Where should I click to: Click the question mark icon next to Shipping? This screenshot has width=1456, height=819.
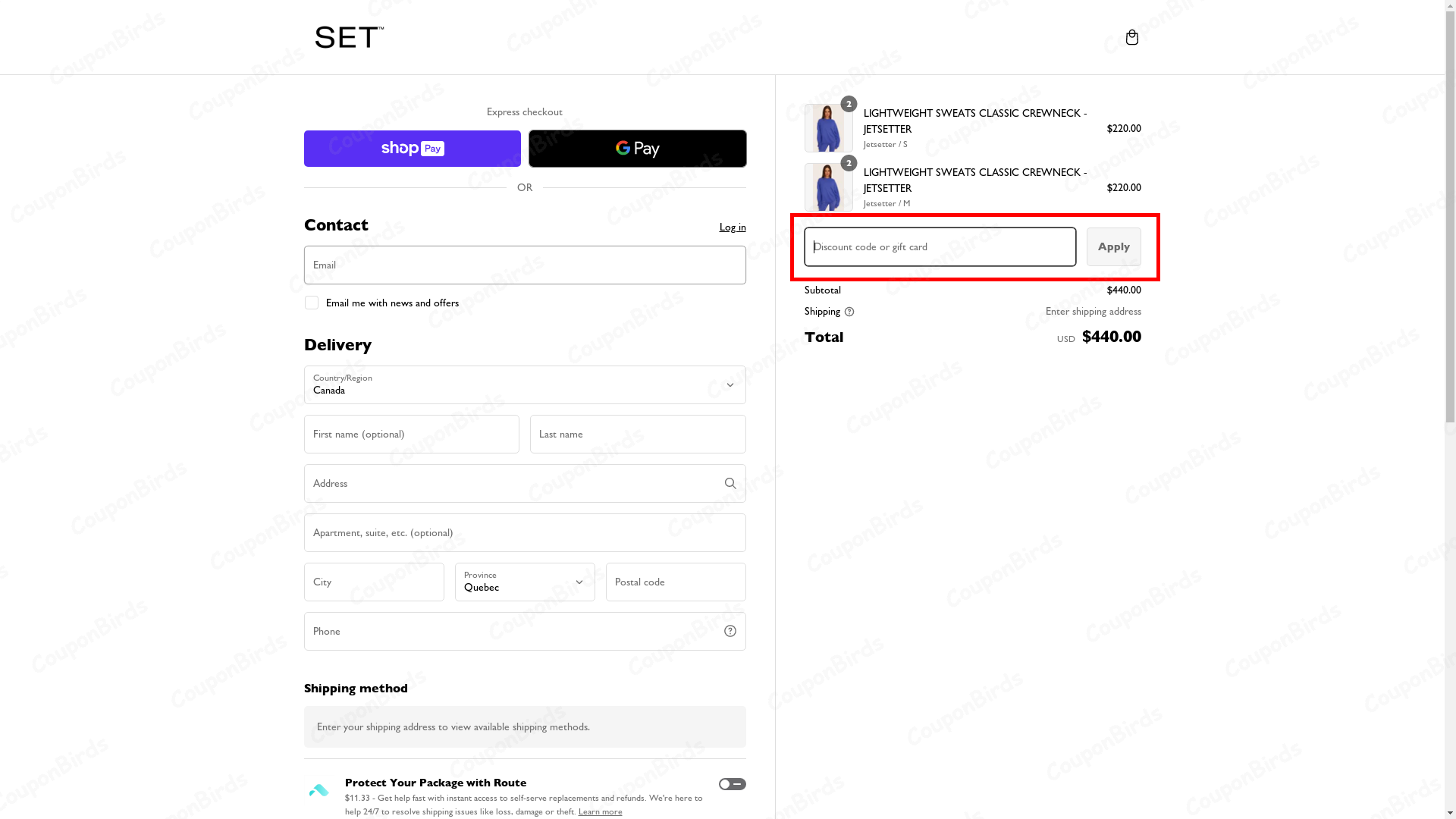tap(849, 312)
